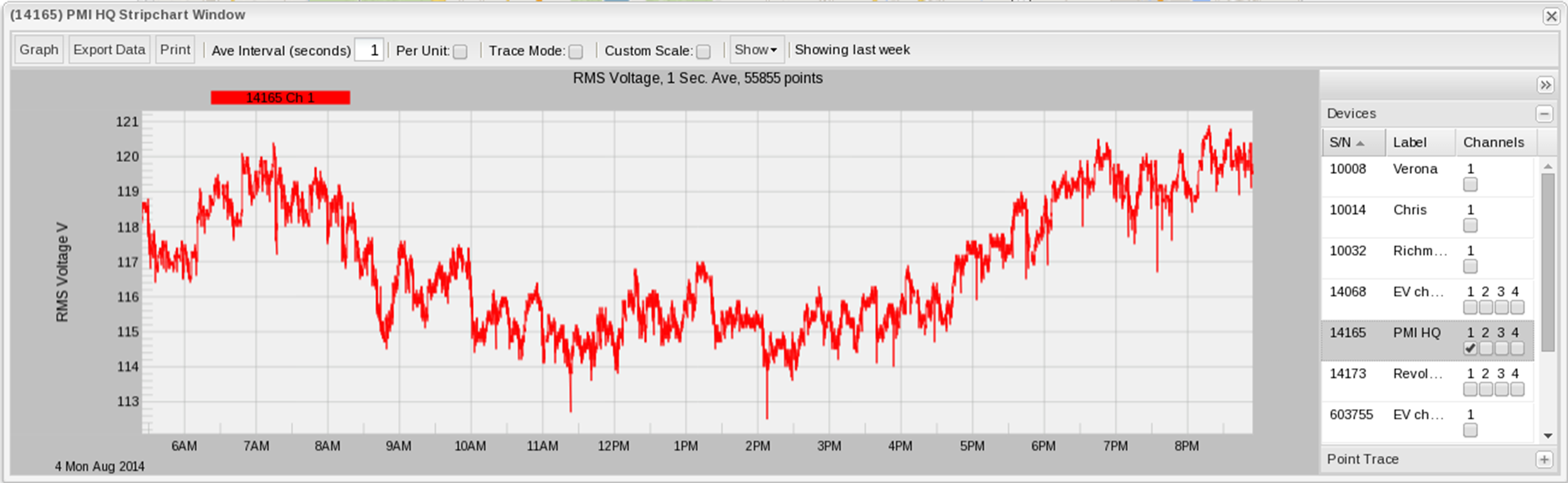Collapse the right side panel with double-chevron icon
This screenshot has height=483, width=1568.
coord(1545,85)
